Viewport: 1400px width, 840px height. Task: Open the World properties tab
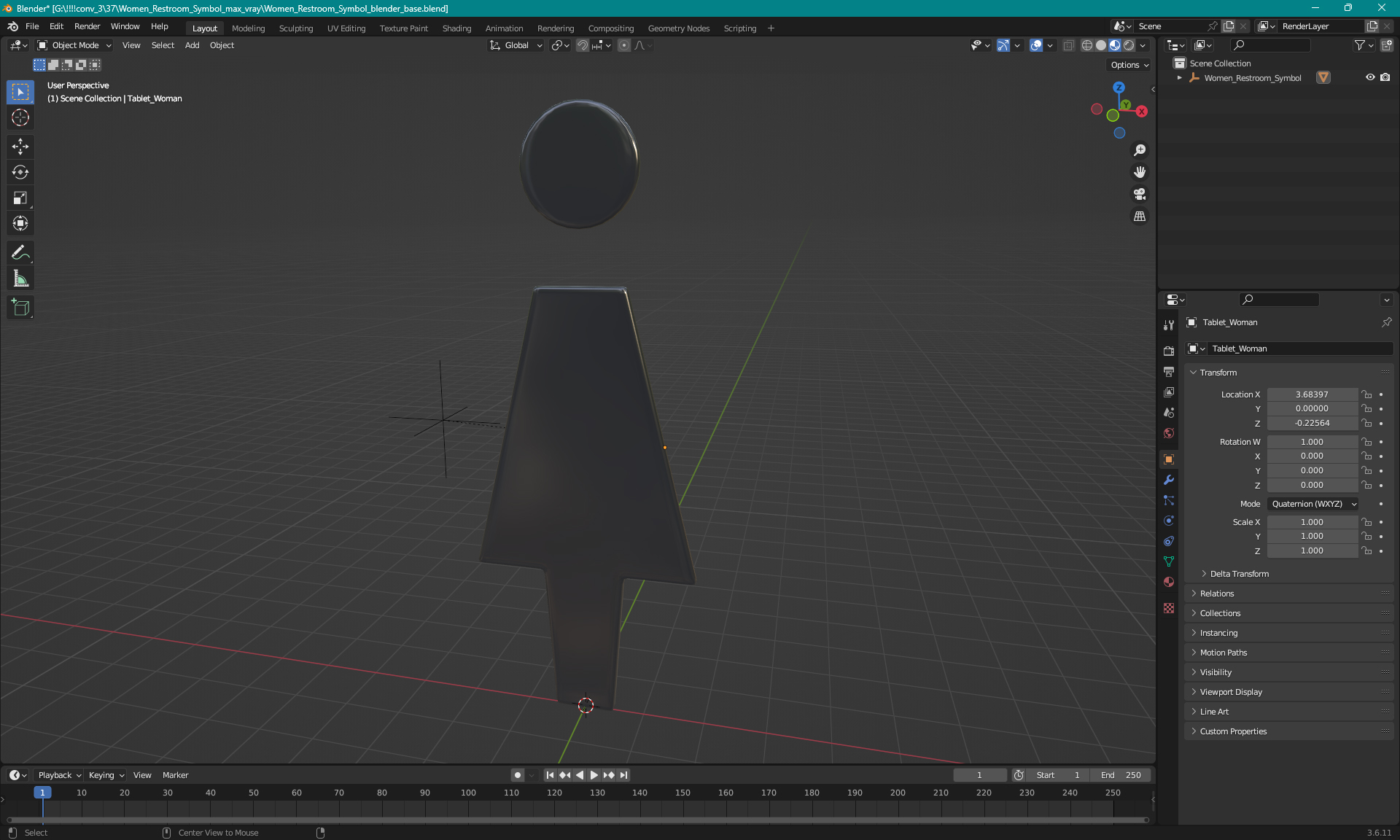(1169, 433)
